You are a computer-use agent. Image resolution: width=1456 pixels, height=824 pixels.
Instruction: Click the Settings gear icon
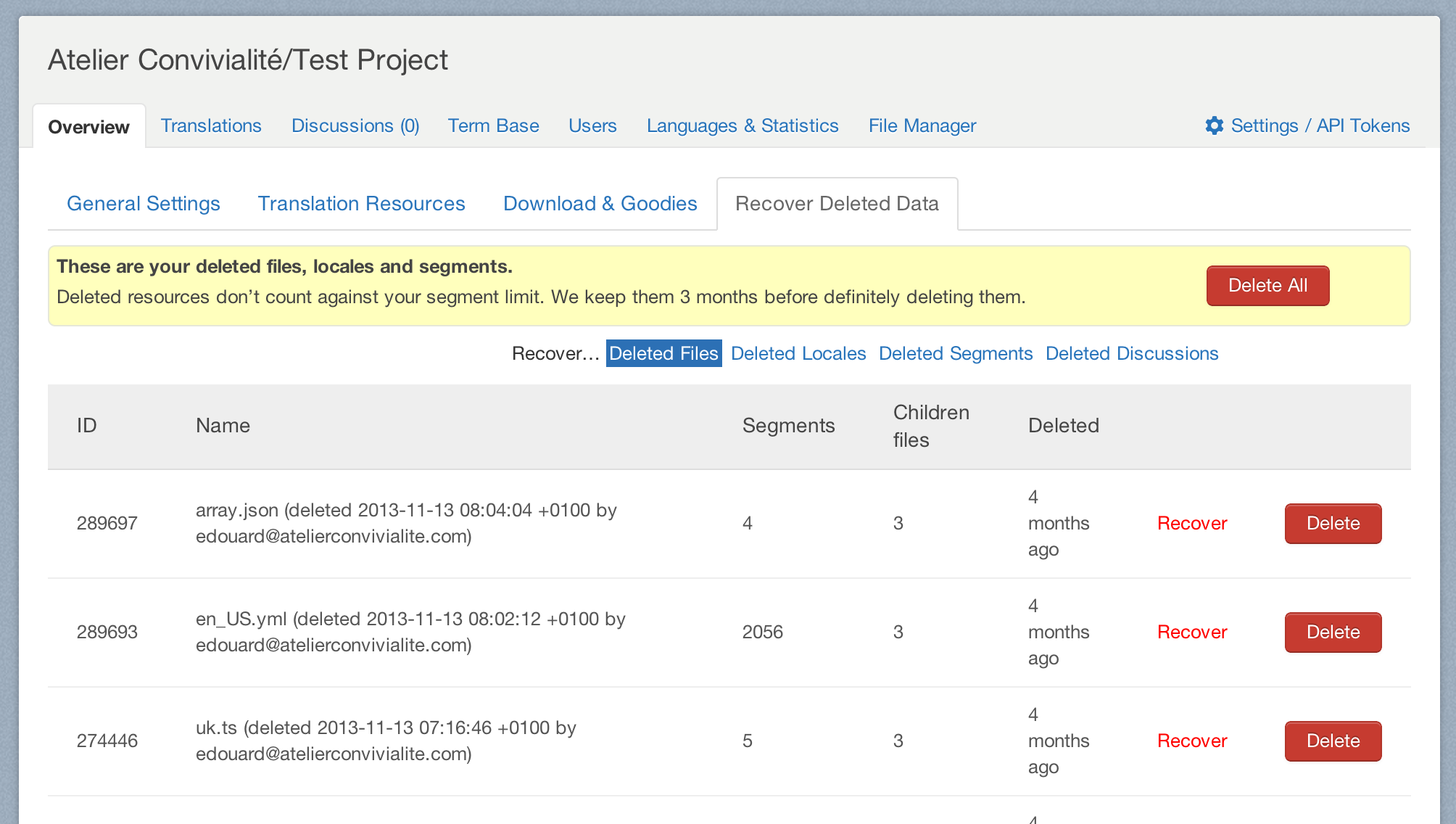coord(1214,125)
